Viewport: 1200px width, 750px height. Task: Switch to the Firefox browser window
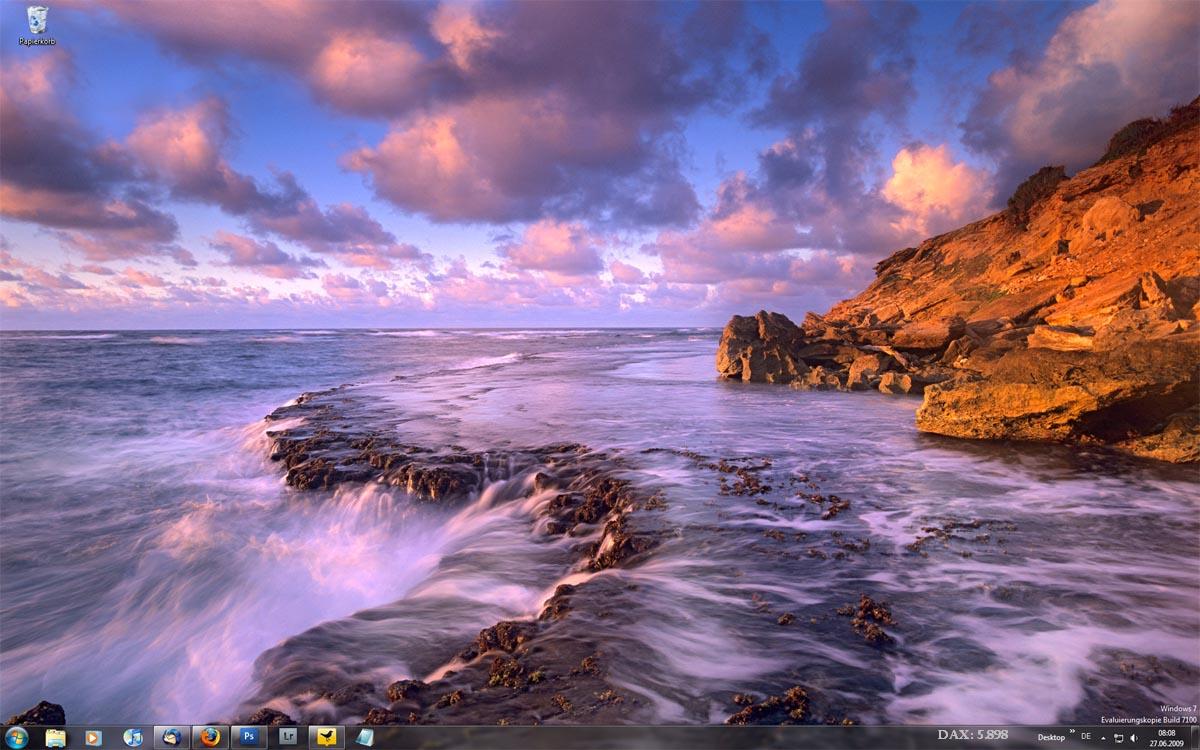pyautogui.click(x=210, y=738)
